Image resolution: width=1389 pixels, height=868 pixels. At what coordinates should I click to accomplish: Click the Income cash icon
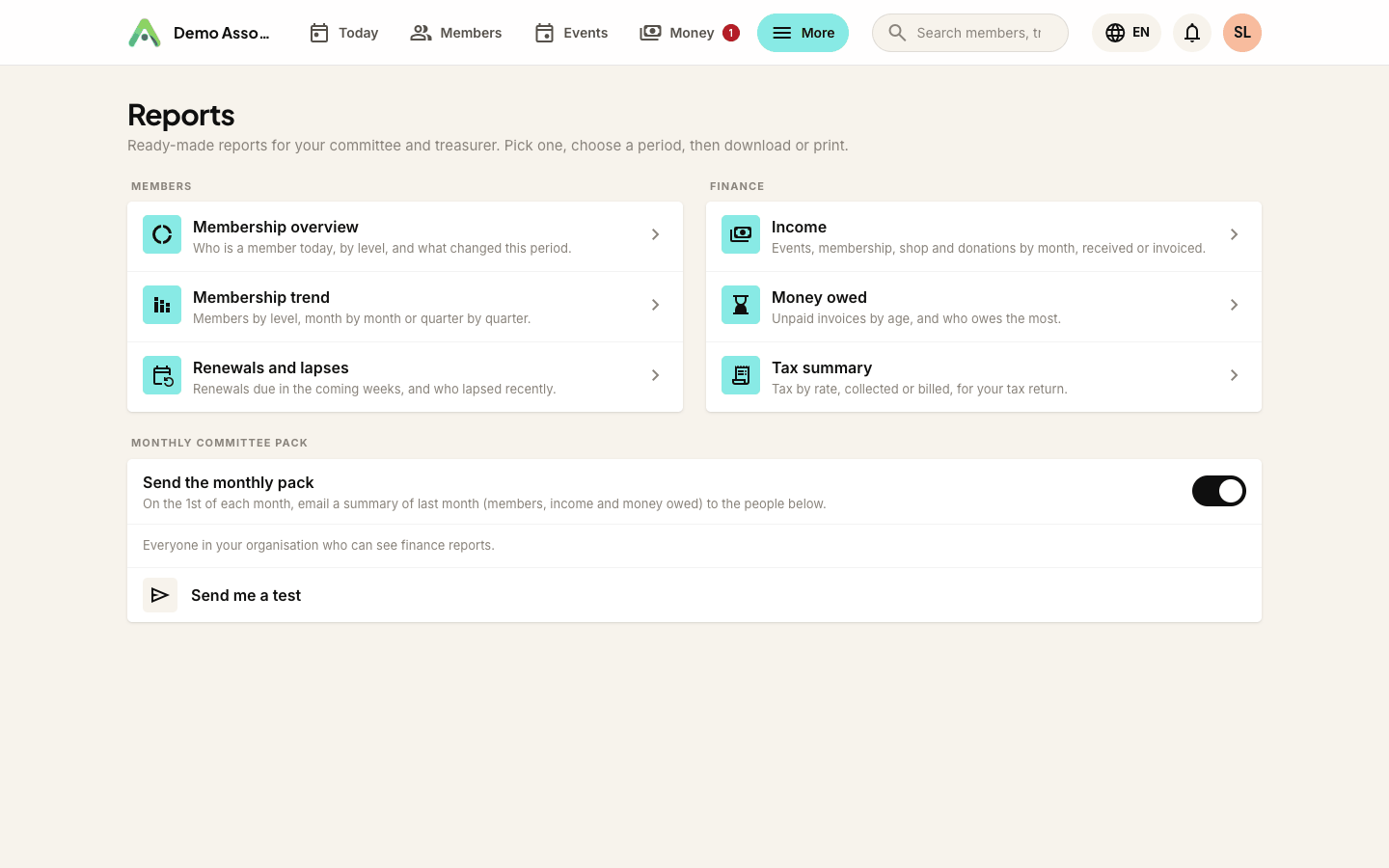(x=741, y=234)
